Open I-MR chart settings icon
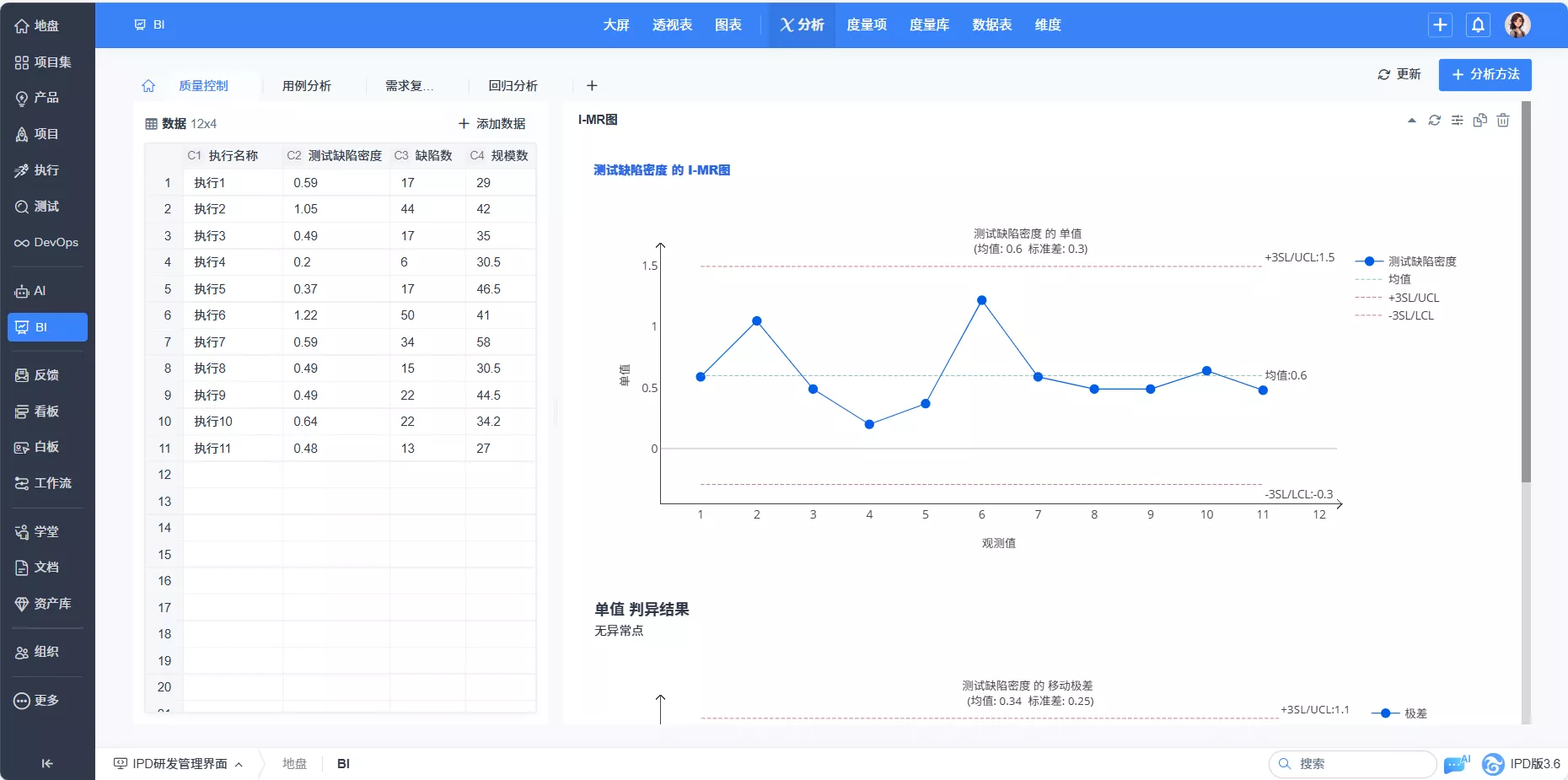The image size is (1568, 780). [x=1457, y=121]
